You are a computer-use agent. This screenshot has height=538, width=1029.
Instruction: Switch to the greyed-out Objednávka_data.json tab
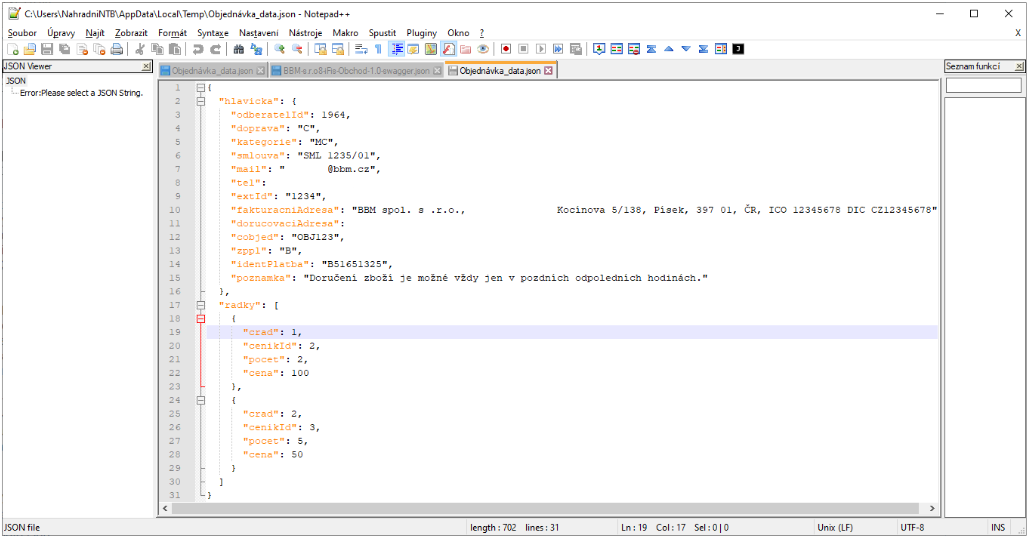point(212,71)
